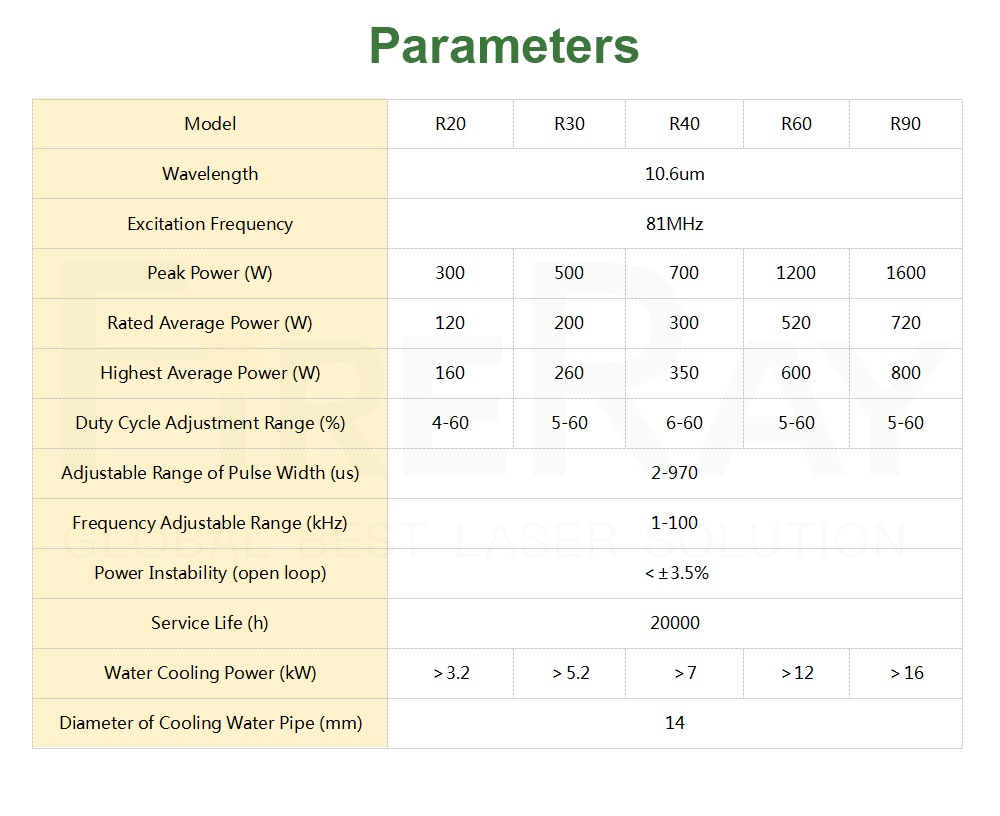This screenshot has height=816, width=1000.
Task: Click the R40 Rated Average Power value 300
Action: [684, 323]
